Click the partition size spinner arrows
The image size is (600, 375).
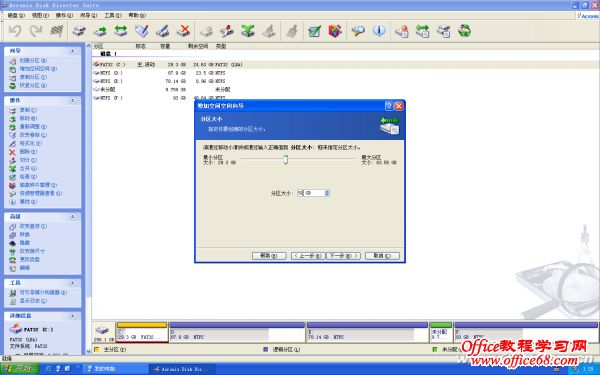coord(327,193)
